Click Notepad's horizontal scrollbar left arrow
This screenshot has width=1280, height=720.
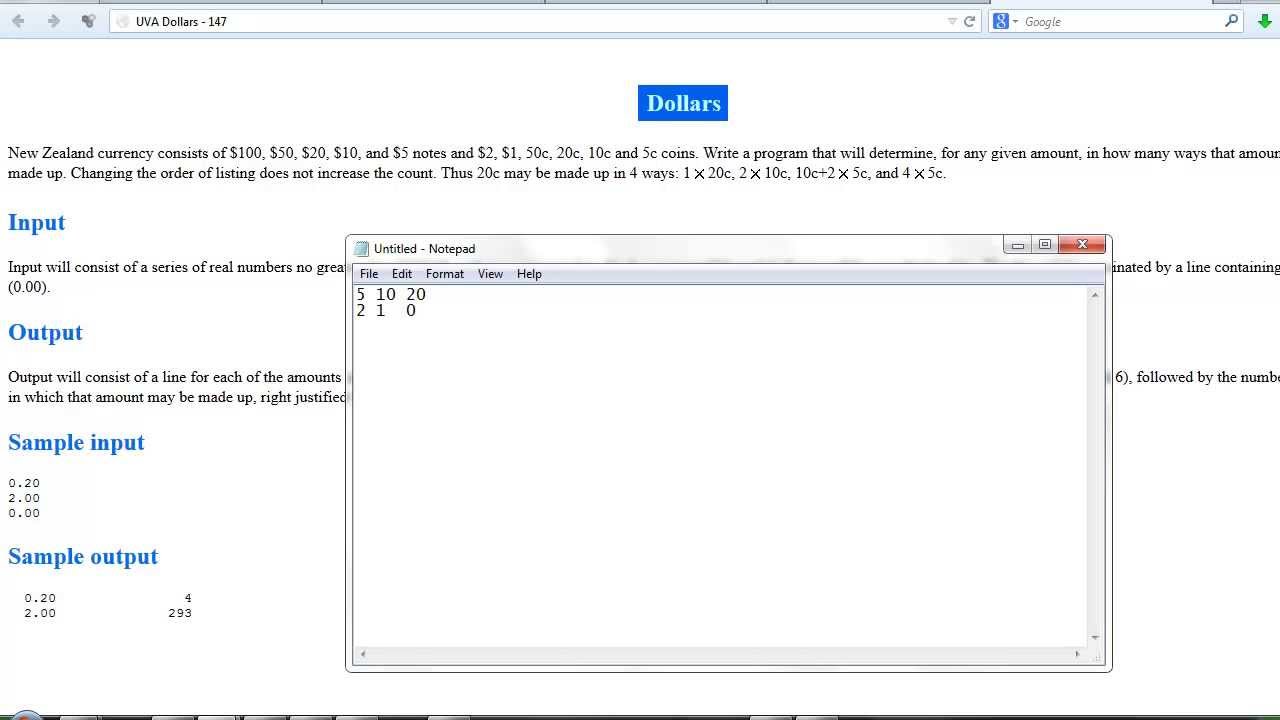[x=362, y=654]
